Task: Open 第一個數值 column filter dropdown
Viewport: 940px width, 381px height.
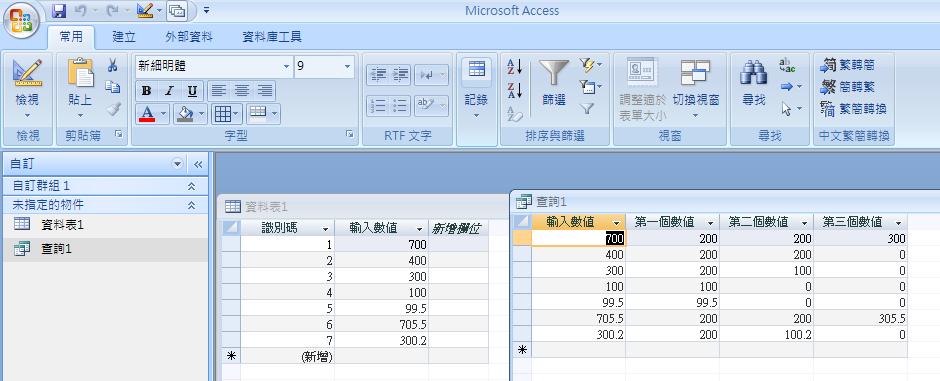Action: coord(710,222)
